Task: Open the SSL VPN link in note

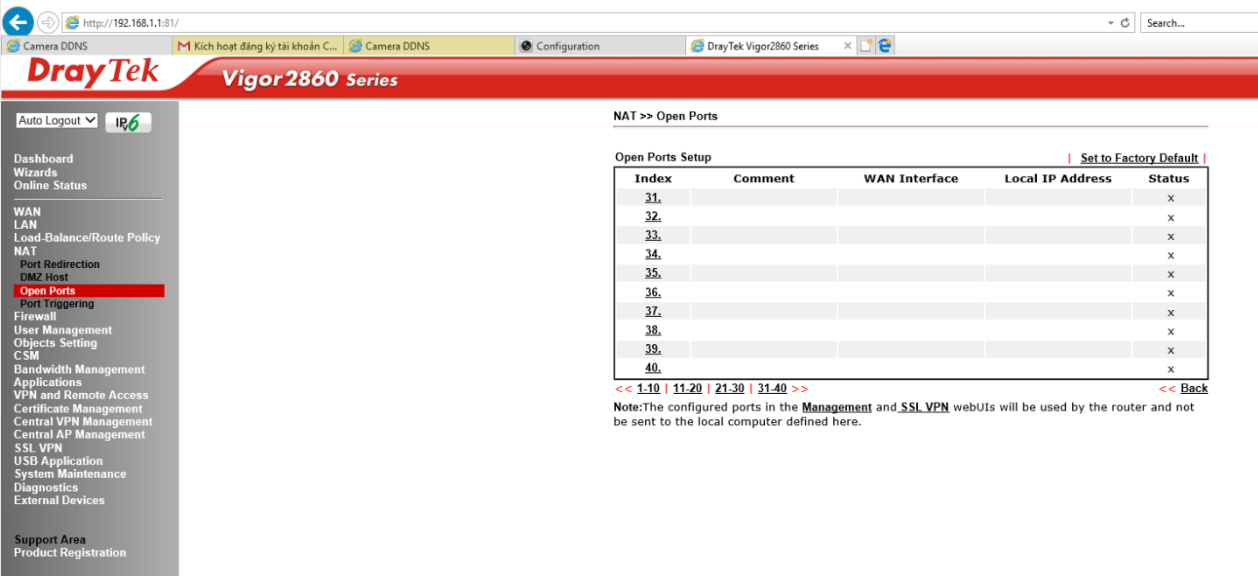Action: (x=924, y=408)
